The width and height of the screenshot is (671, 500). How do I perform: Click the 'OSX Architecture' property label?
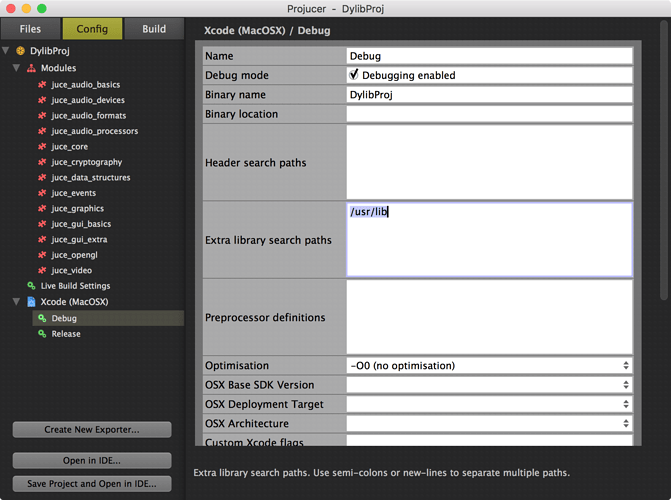[247, 423]
